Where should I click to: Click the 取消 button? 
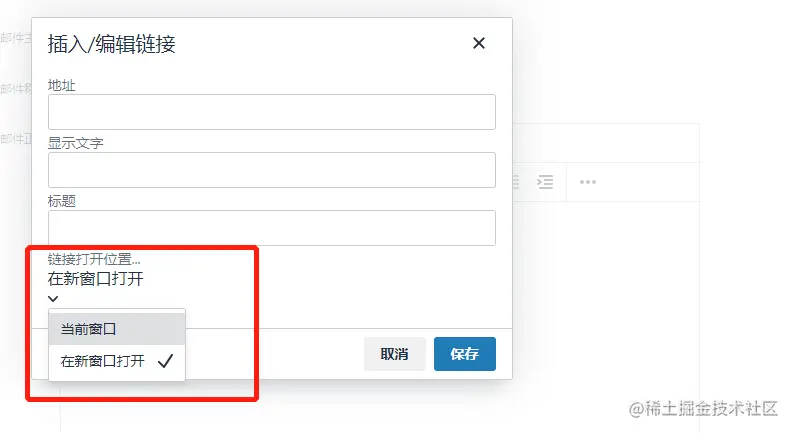coord(394,354)
